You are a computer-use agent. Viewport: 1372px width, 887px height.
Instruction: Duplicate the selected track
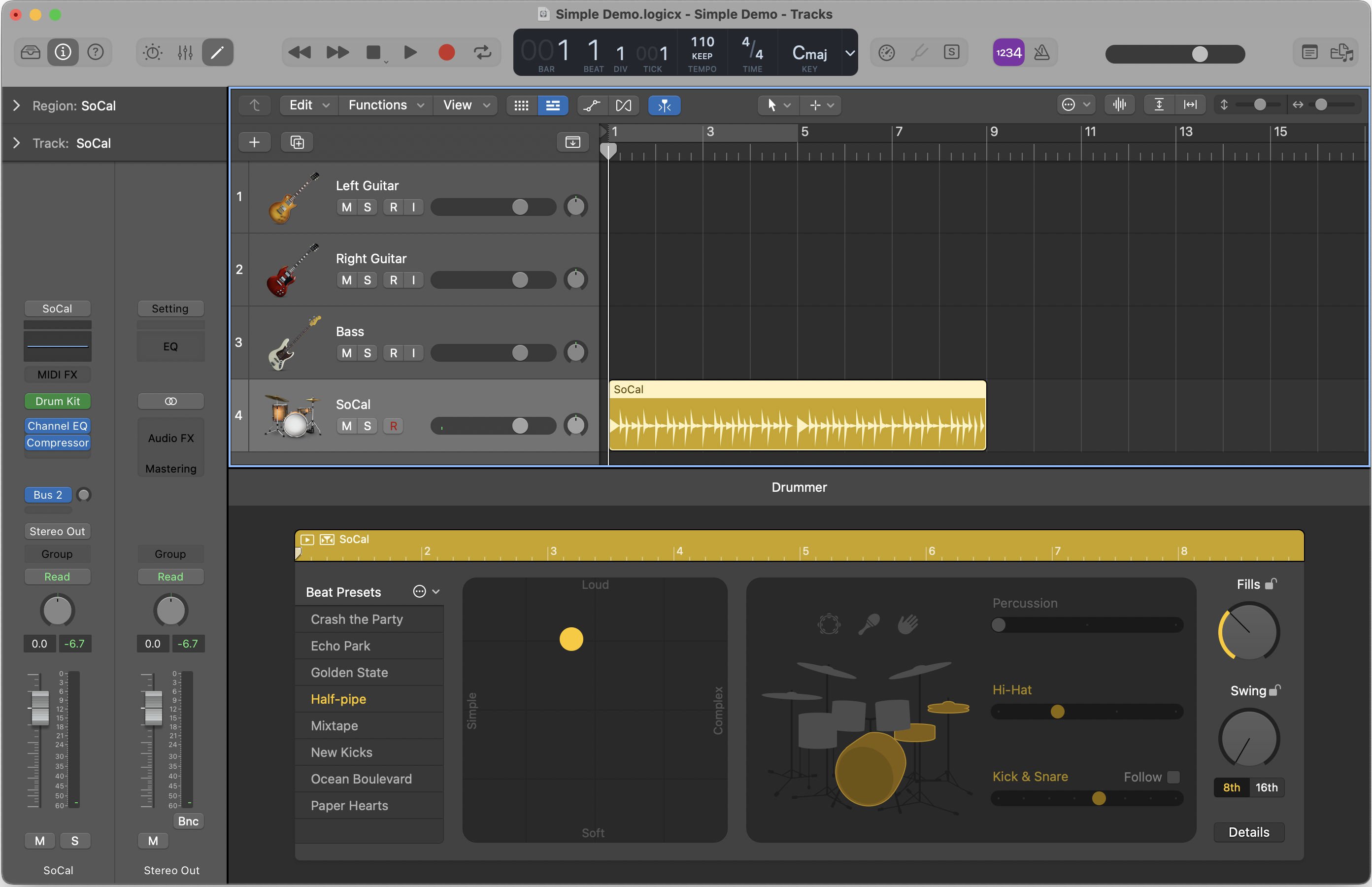[297, 142]
